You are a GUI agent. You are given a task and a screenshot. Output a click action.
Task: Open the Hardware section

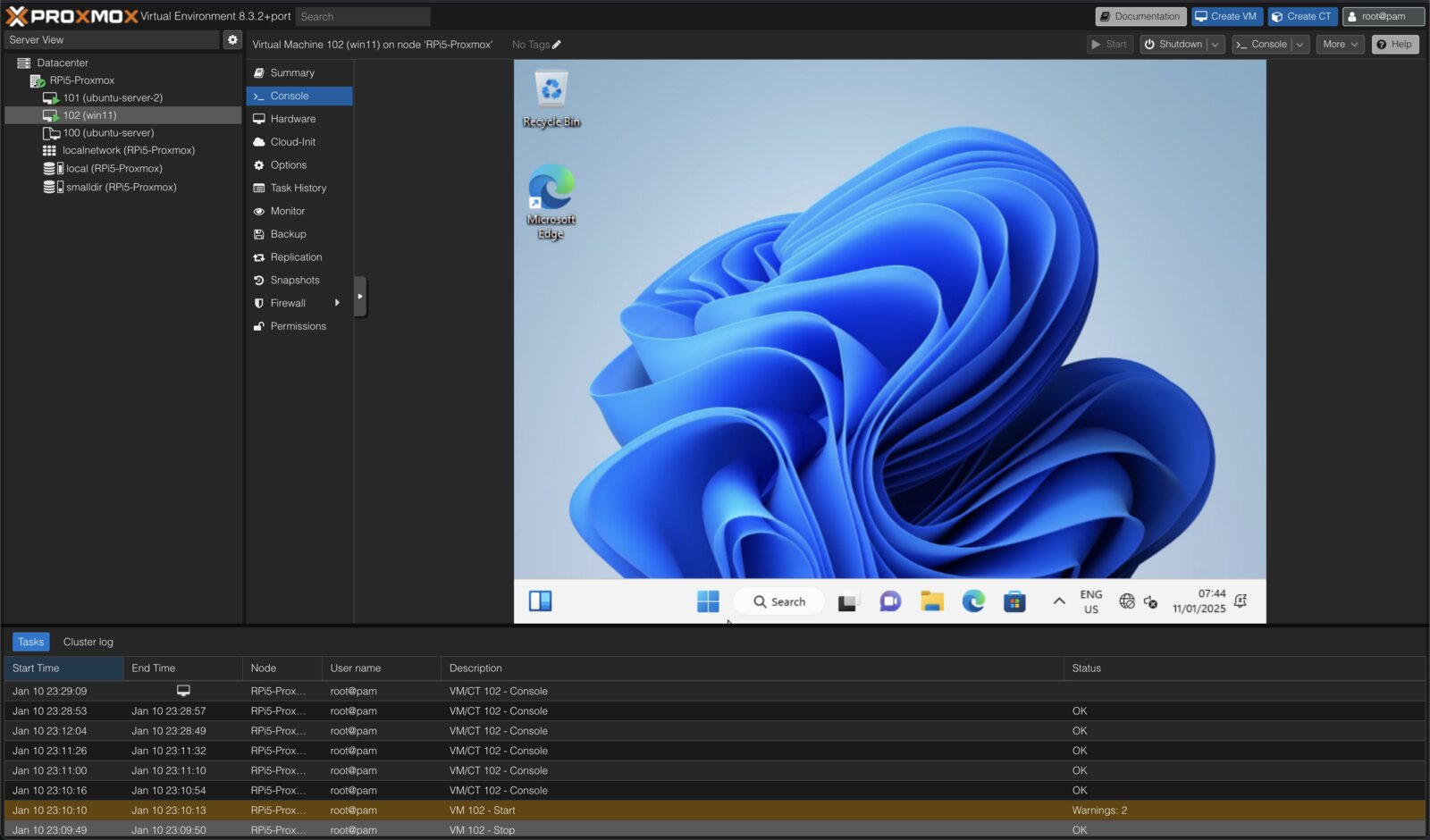(299, 119)
